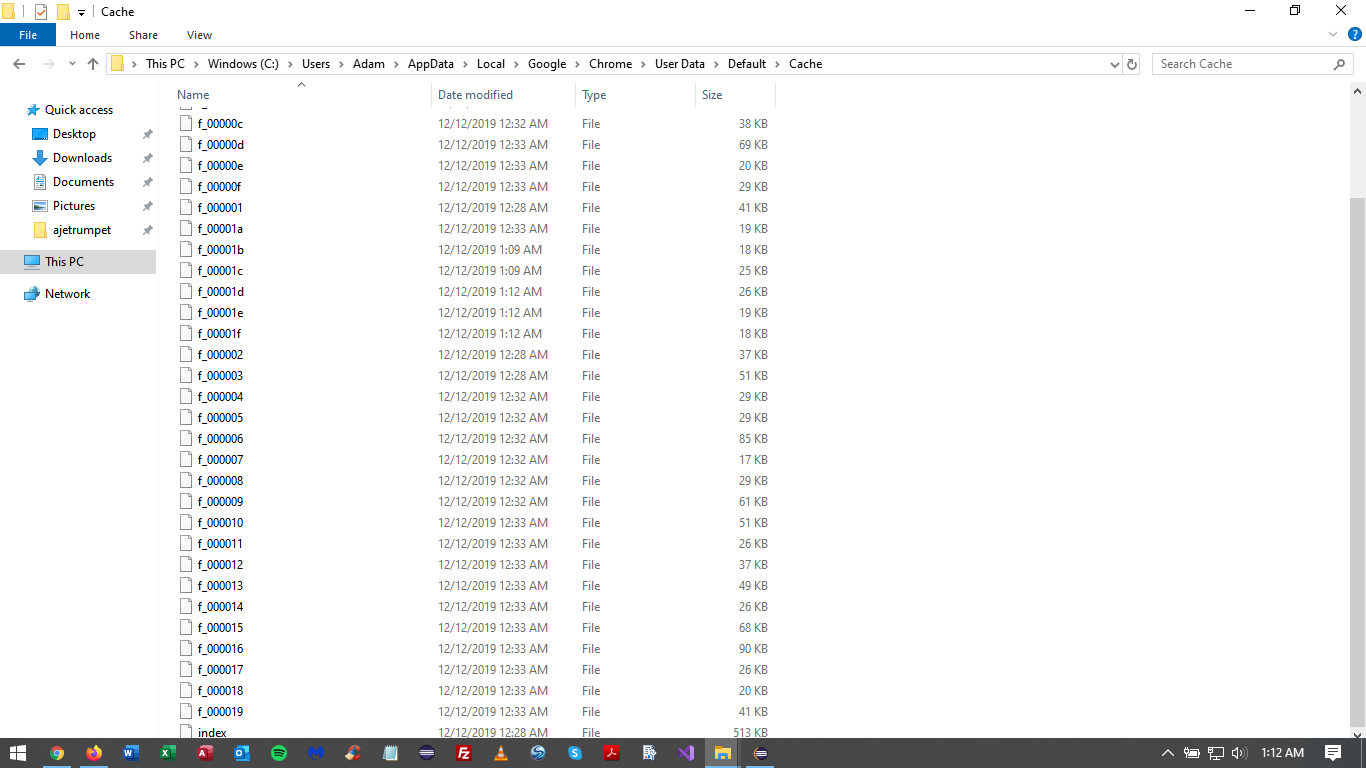
Task: Click the file icon beside f_000010
Action: coord(186,523)
